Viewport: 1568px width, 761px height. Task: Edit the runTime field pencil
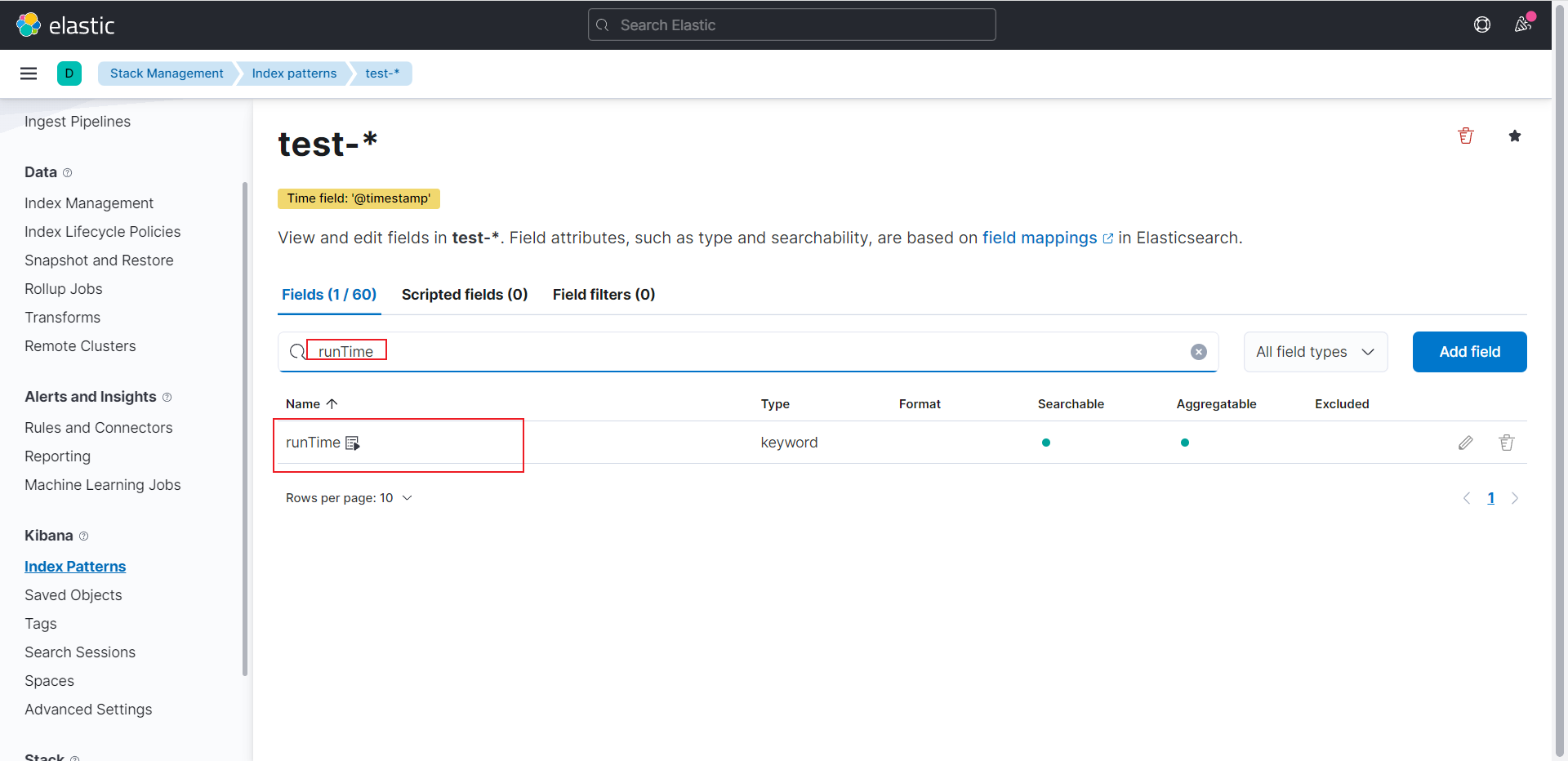1466,443
